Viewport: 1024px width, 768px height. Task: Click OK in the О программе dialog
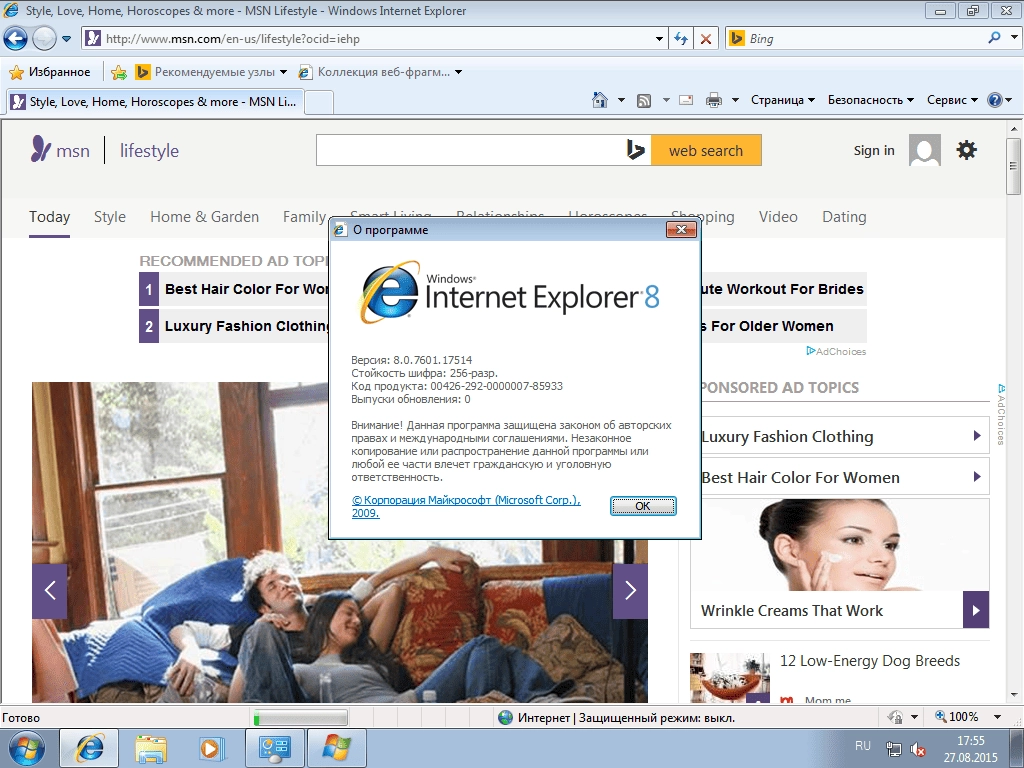pyautogui.click(x=643, y=505)
